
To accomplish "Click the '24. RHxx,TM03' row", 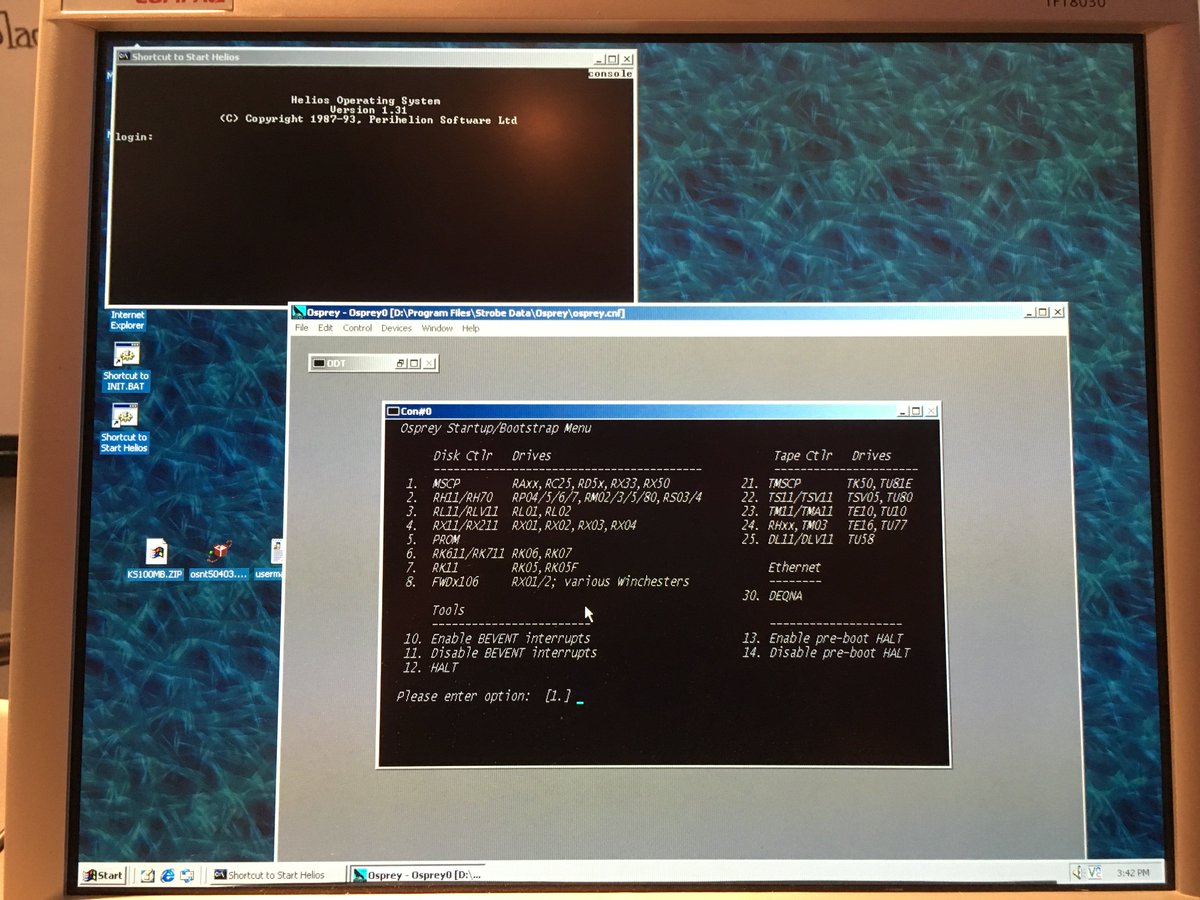I will [824, 525].
